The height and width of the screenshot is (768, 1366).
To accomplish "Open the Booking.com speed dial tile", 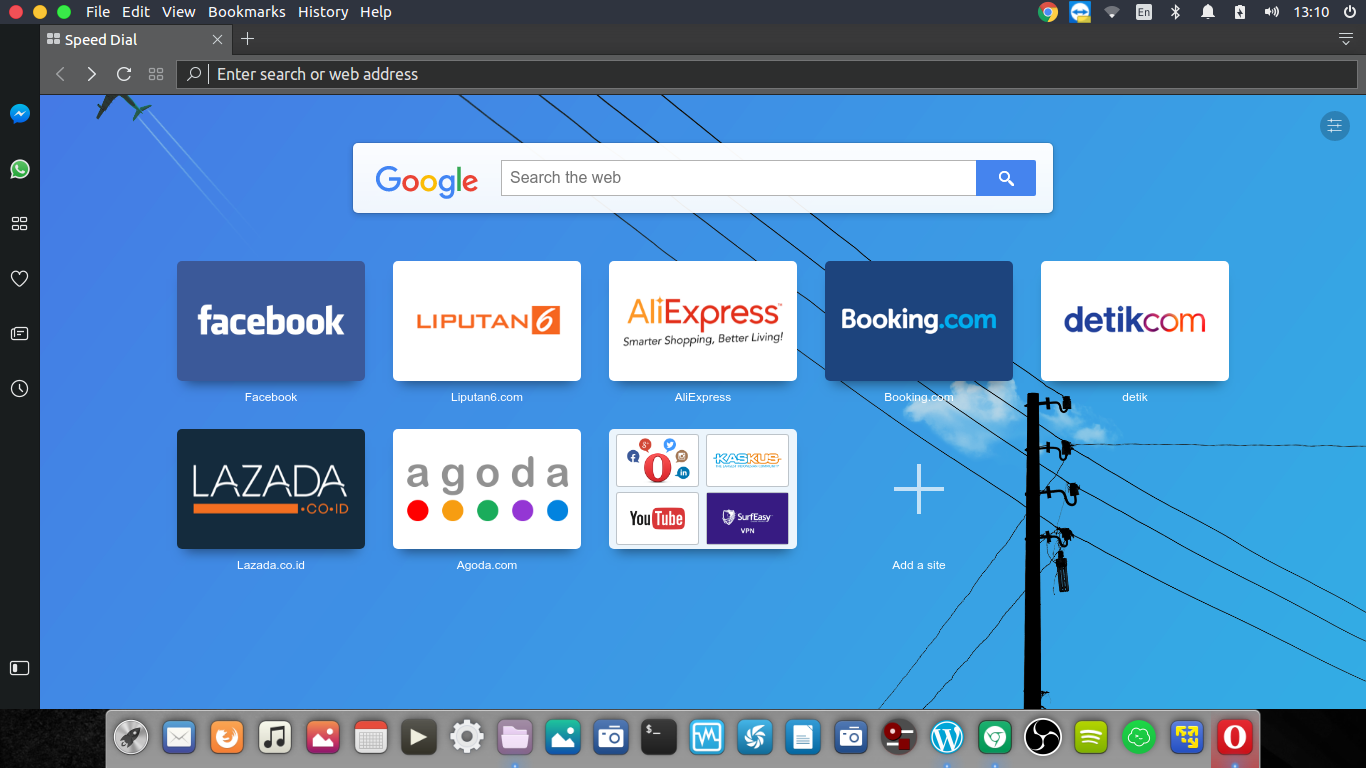I will (x=919, y=321).
